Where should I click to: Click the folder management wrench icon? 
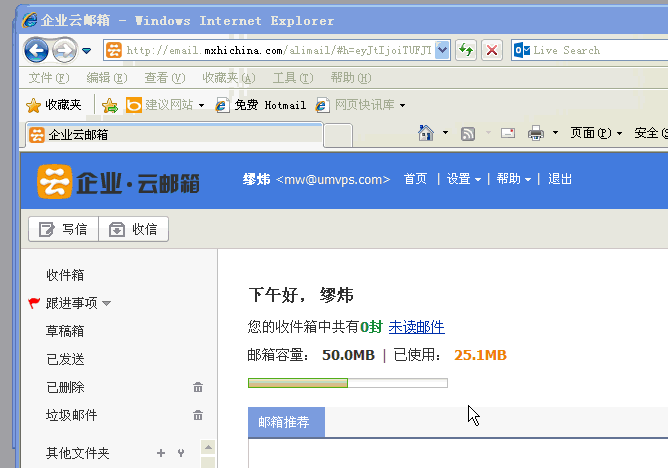point(181,453)
